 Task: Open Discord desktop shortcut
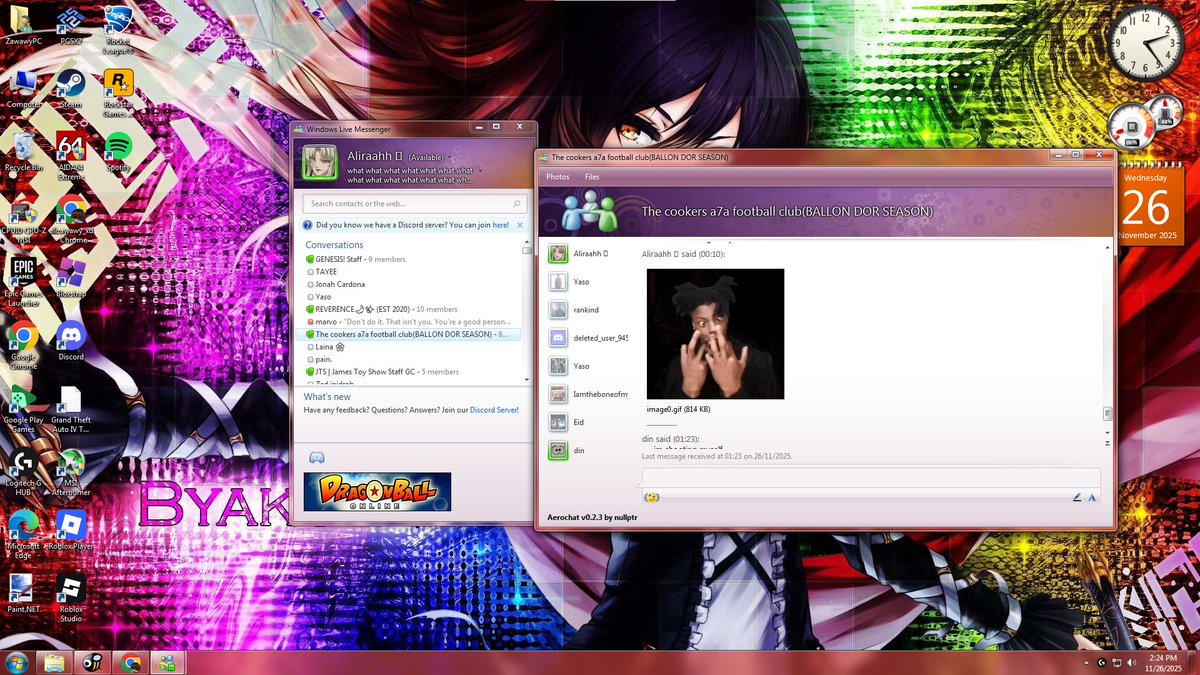tap(70, 342)
